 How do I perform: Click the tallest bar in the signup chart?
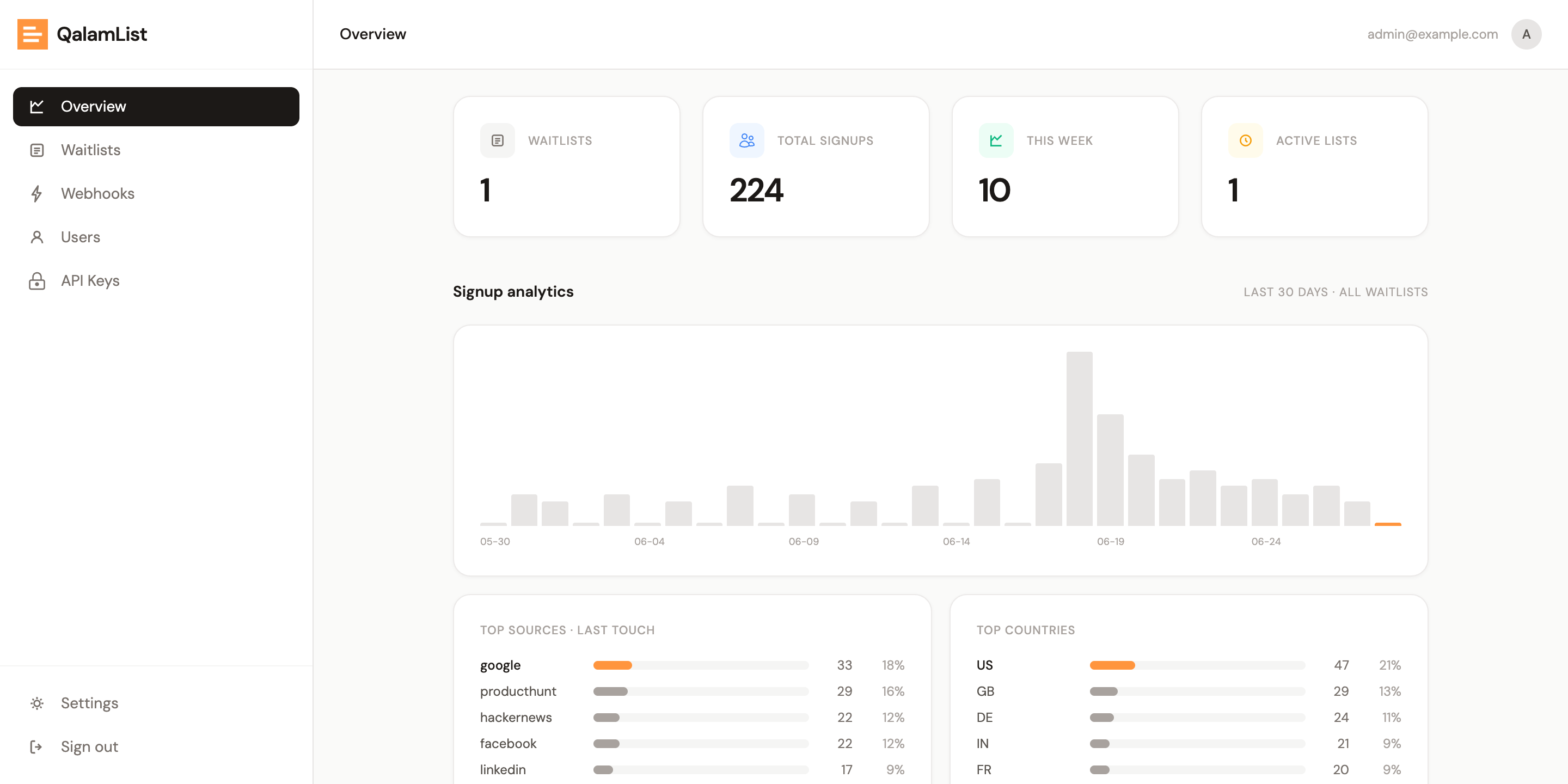coord(1079,438)
